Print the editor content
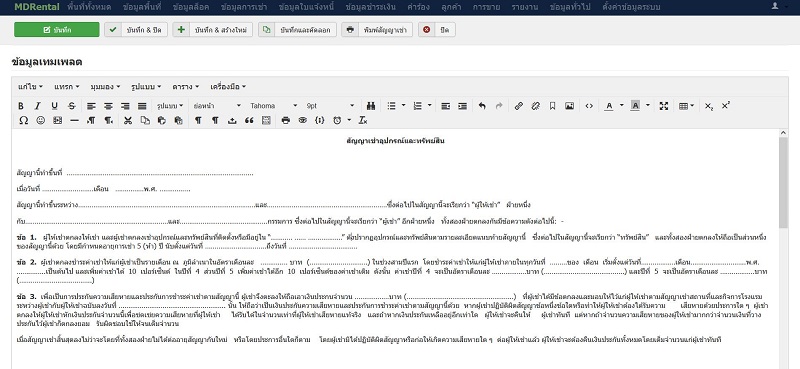Image resolution: width=800 pixels, height=369 pixels. click(x=286, y=120)
